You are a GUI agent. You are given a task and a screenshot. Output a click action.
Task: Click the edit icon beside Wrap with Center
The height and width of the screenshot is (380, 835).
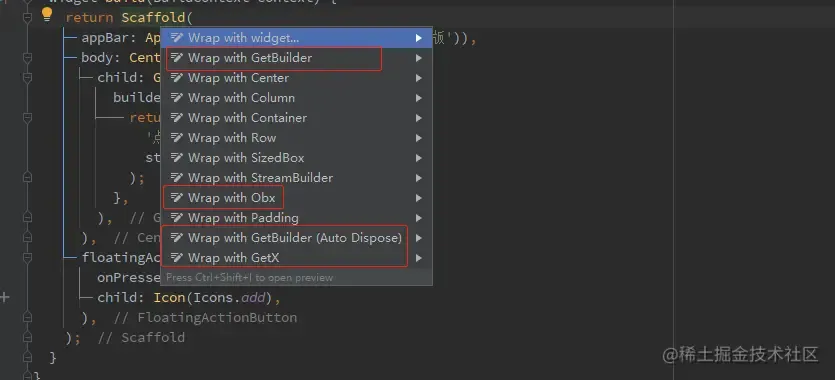click(x=177, y=78)
